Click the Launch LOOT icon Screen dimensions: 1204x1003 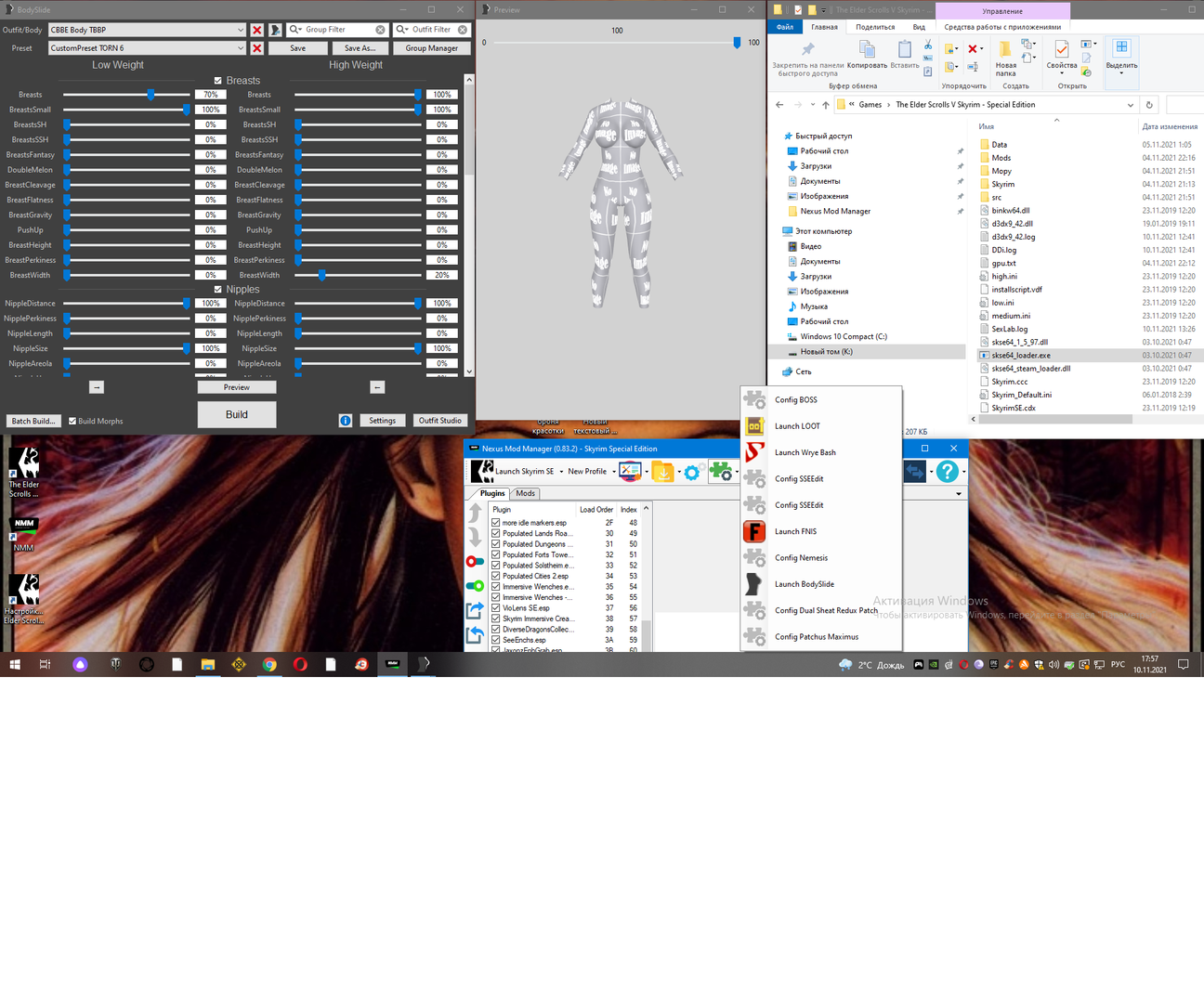(754, 426)
